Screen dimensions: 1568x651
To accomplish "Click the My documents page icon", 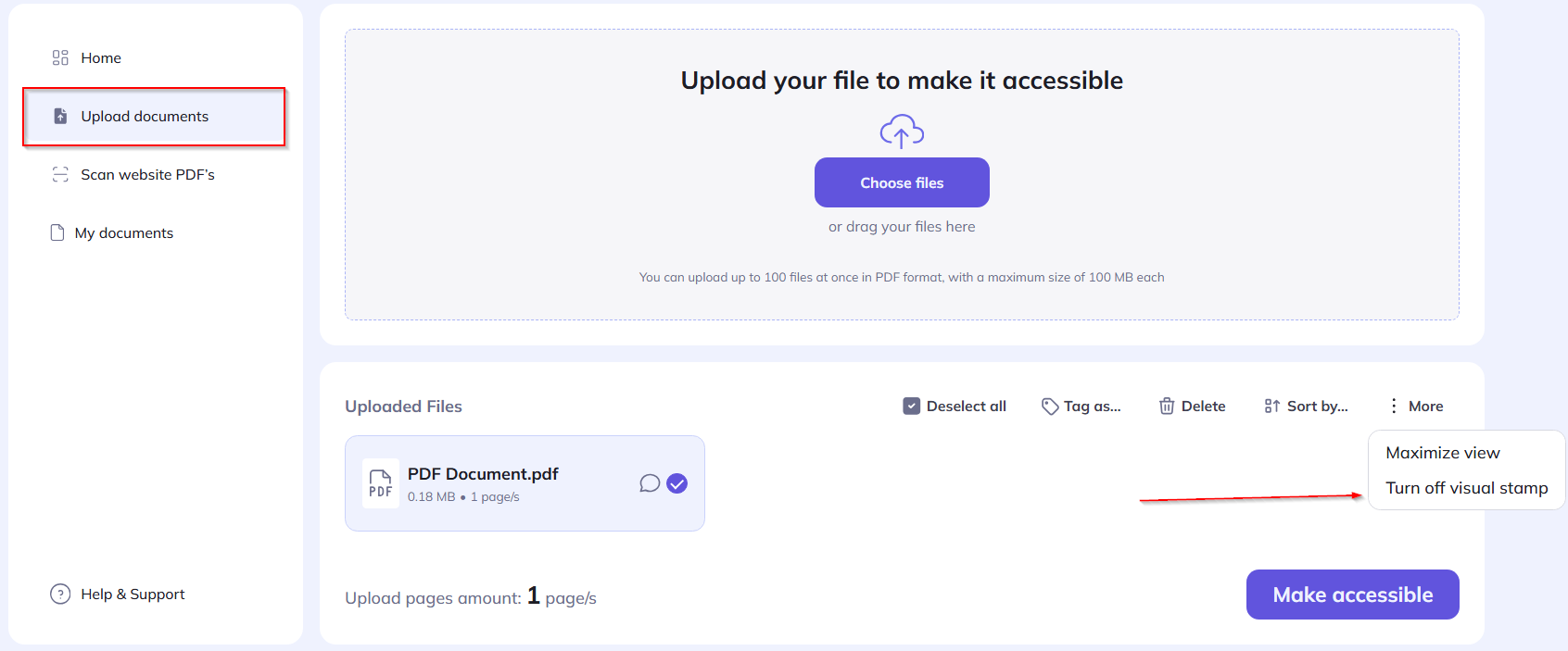I will pos(57,232).
